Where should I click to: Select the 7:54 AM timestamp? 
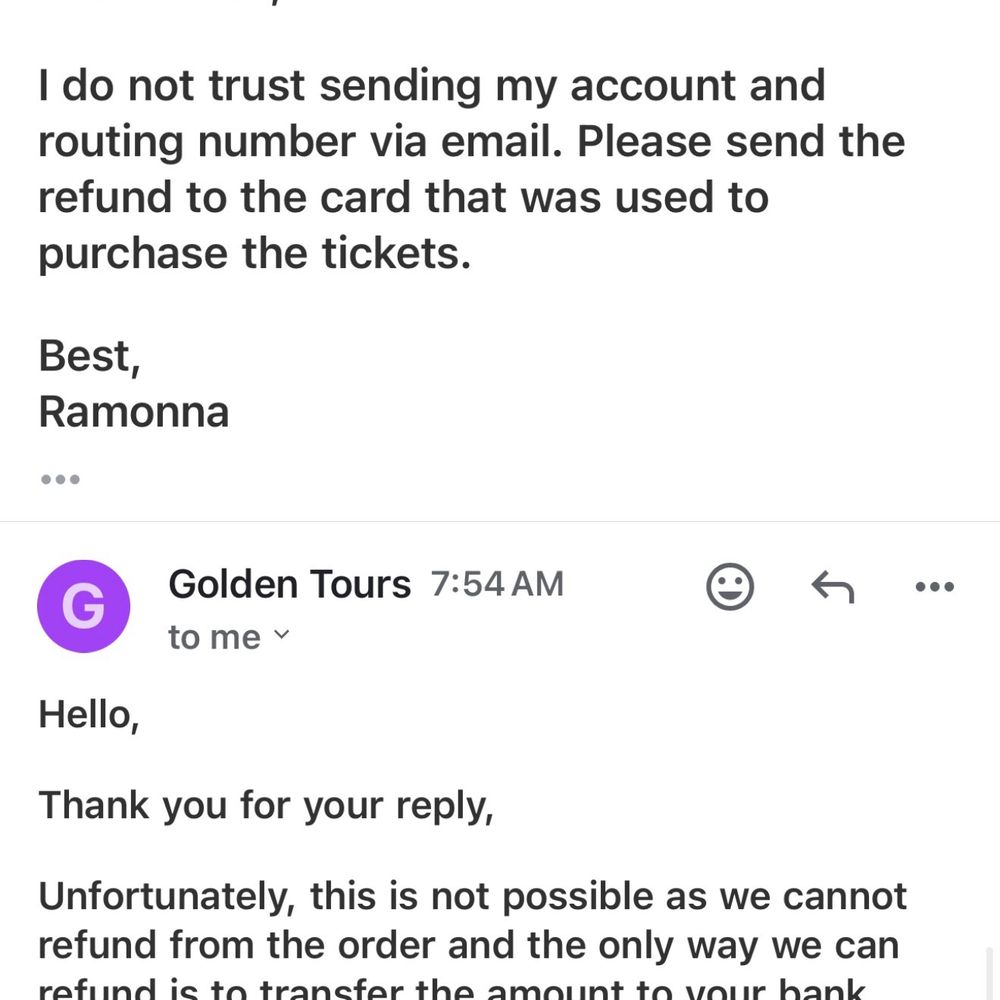click(497, 584)
